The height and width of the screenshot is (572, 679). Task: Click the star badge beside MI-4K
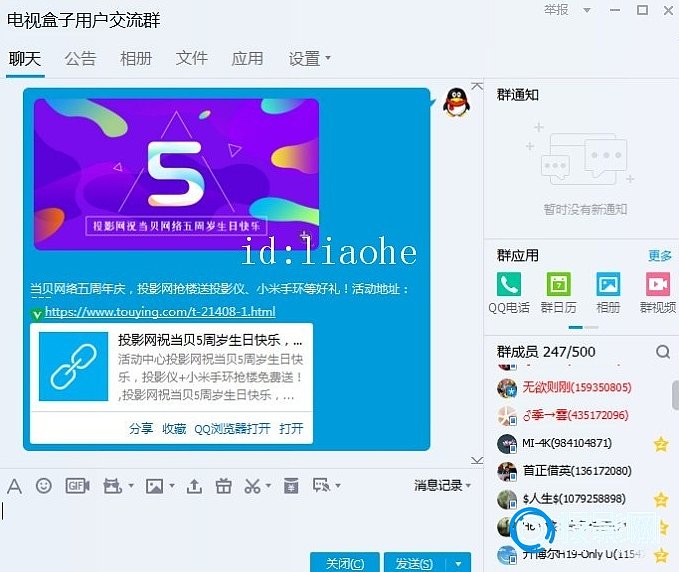[x=661, y=444]
